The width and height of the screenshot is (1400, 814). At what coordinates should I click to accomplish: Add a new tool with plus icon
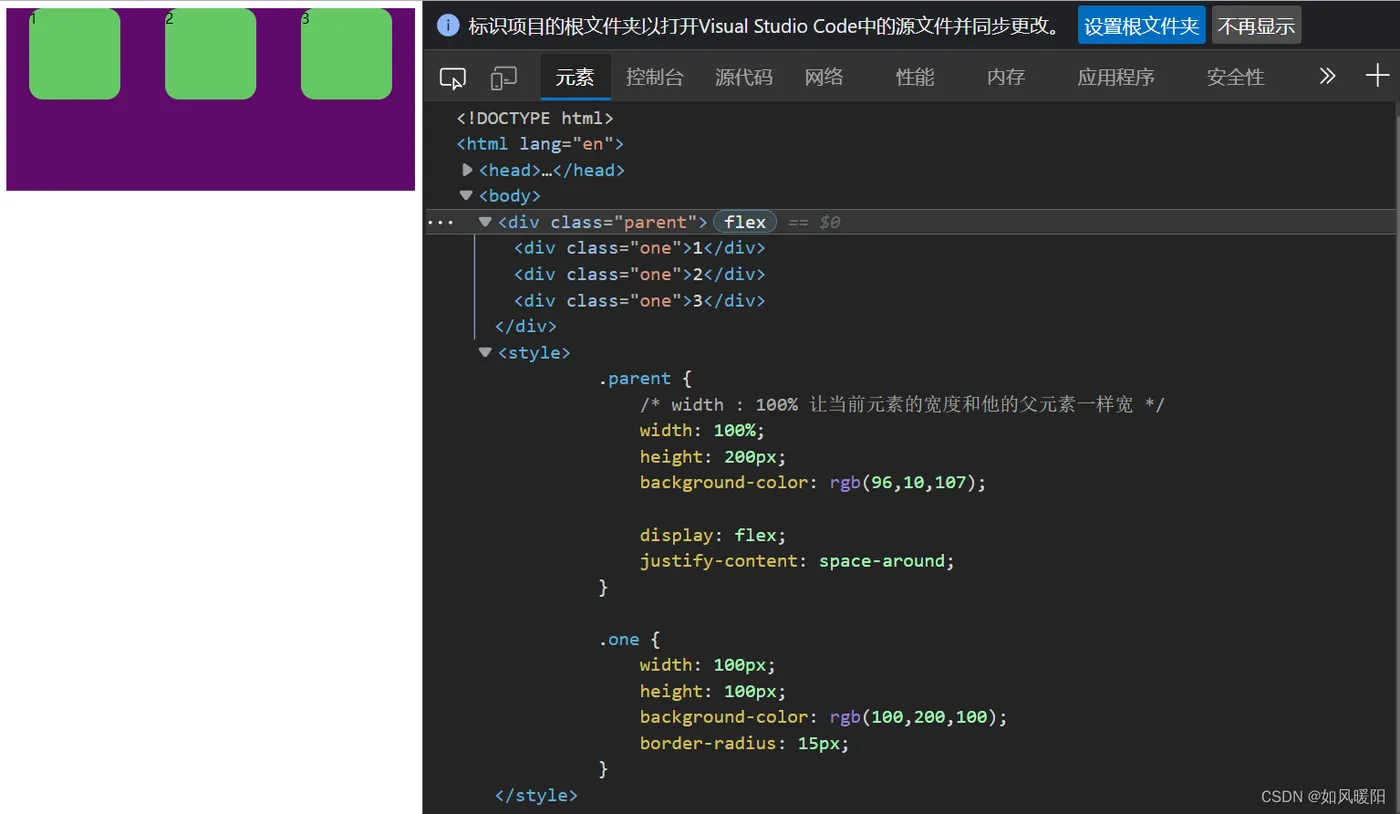(x=1377, y=75)
